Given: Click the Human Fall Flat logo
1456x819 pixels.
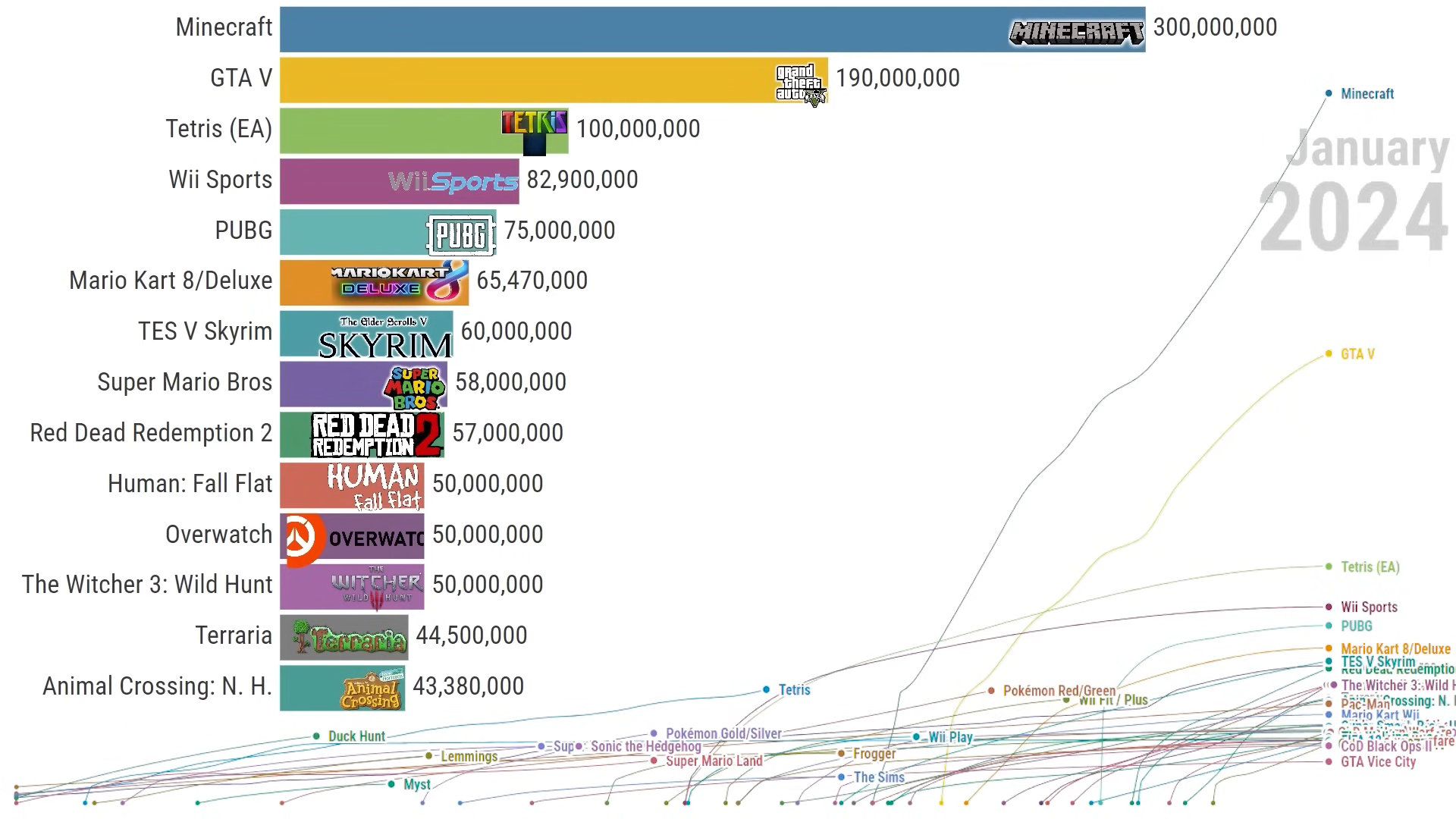Looking at the screenshot, I should (x=373, y=486).
